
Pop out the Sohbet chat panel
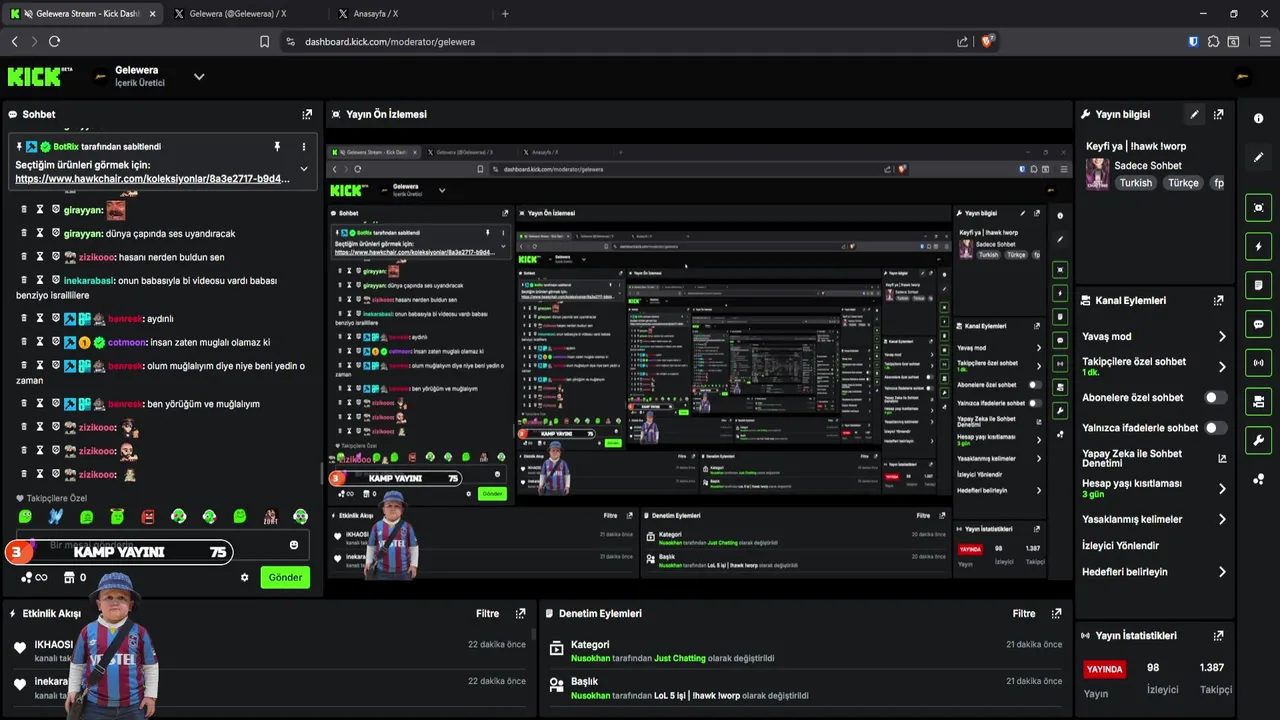pos(307,114)
